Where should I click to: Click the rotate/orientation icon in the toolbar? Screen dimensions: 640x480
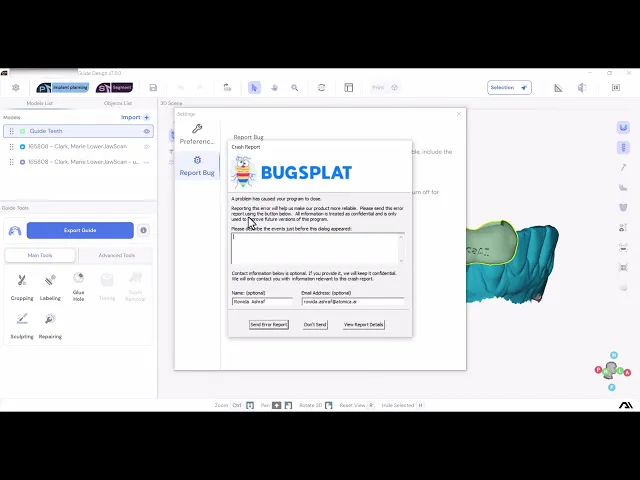click(227, 88)
